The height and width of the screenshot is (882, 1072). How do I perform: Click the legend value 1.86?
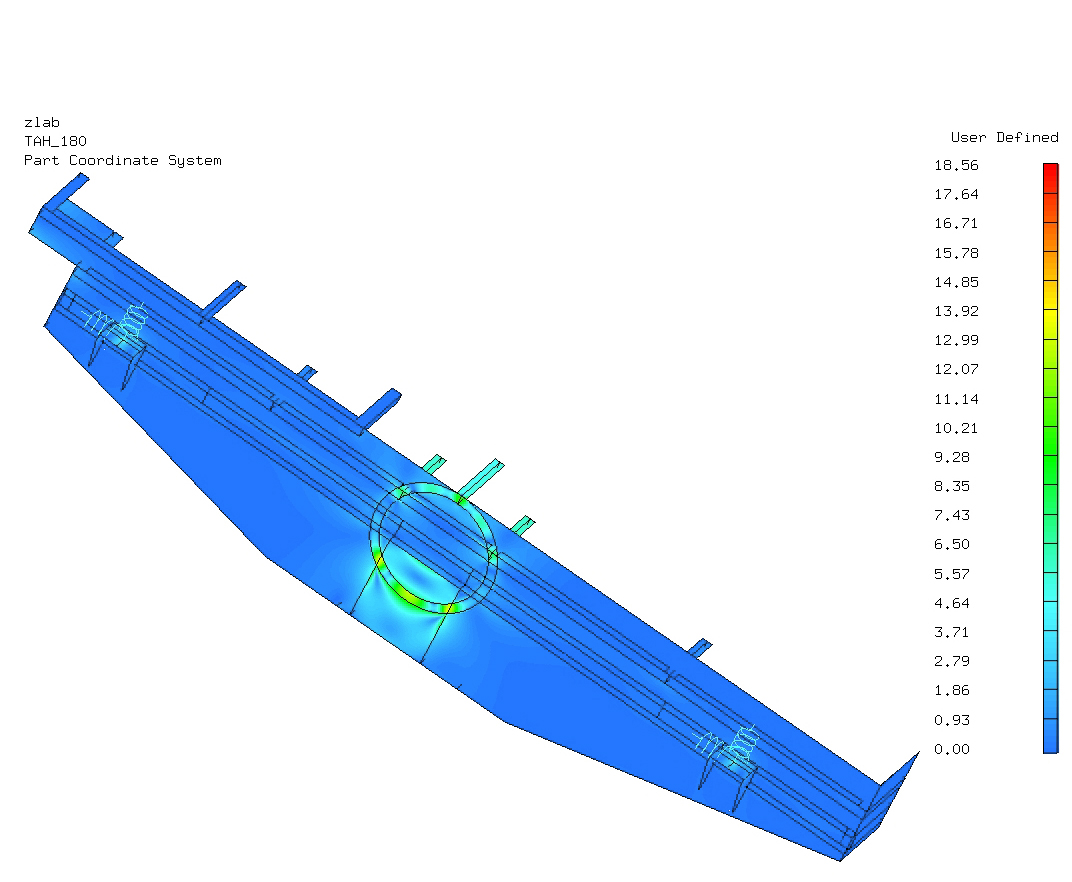coord(952,691)
